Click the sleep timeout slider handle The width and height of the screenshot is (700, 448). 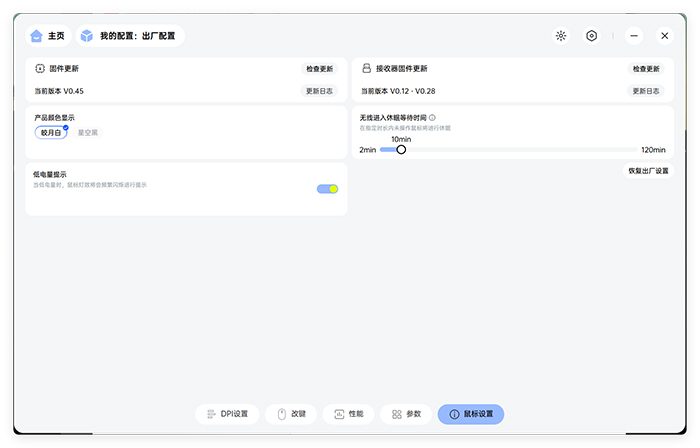click(401, 150)
